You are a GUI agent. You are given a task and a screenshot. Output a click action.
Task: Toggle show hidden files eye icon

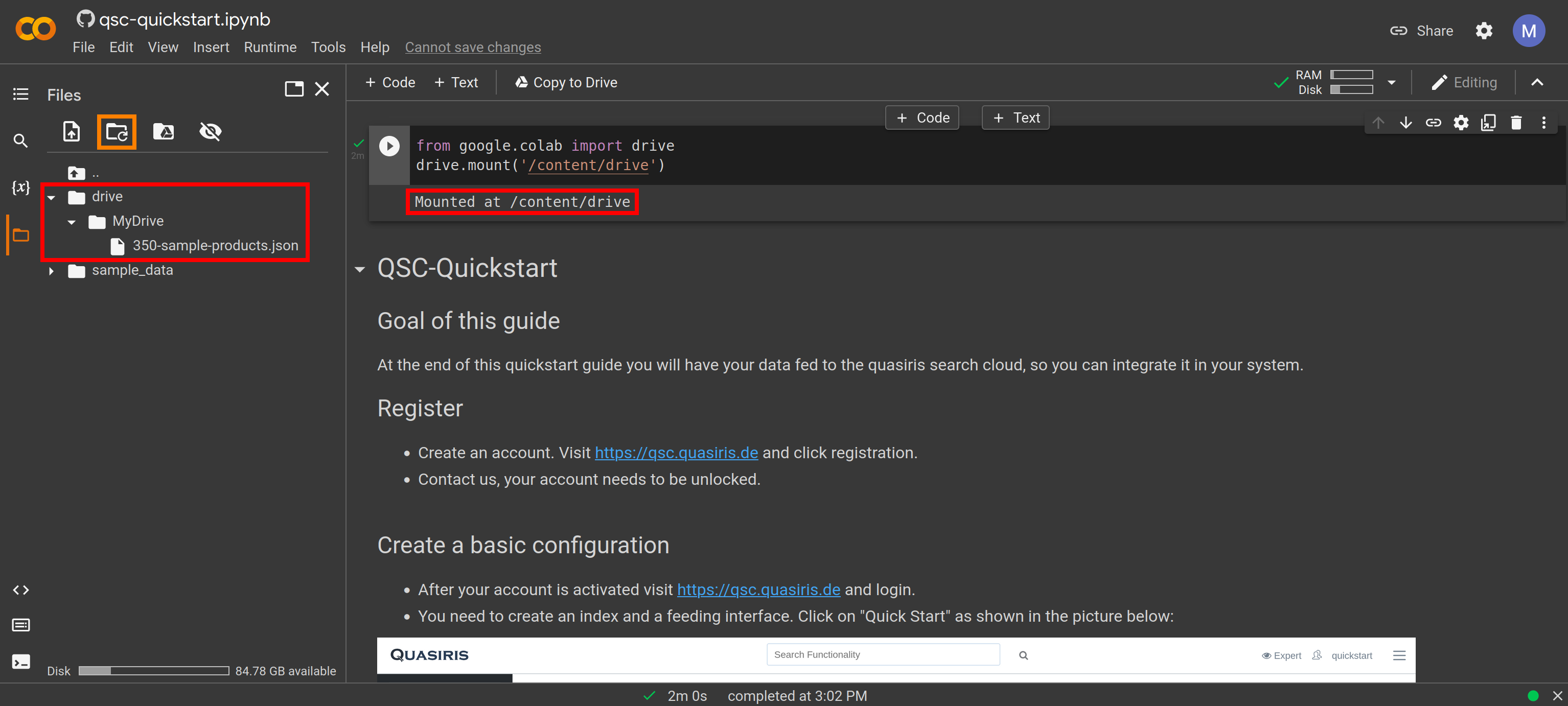point(210,131)
